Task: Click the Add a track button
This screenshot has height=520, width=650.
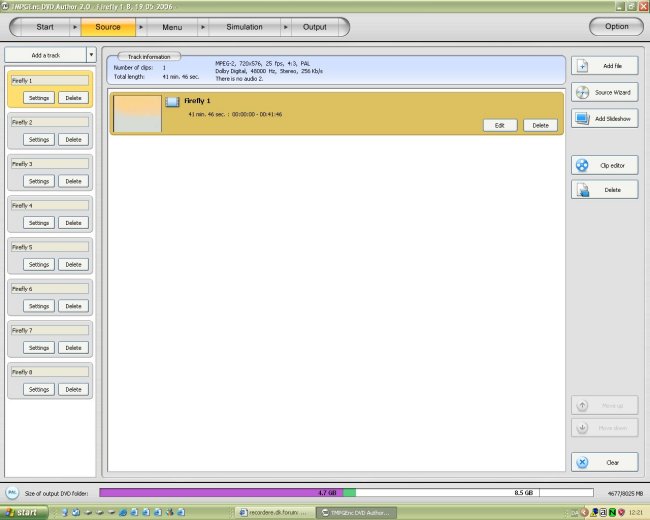Action: (46, 55)
